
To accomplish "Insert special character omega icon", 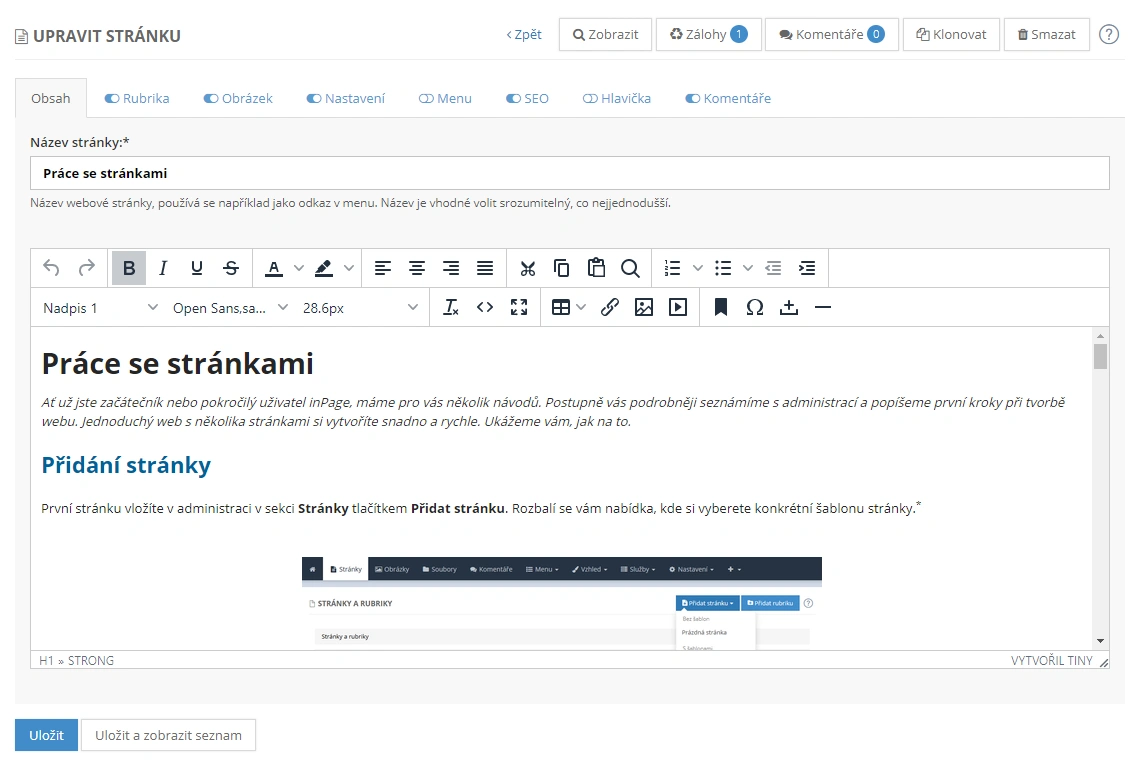I will point(755,308).
